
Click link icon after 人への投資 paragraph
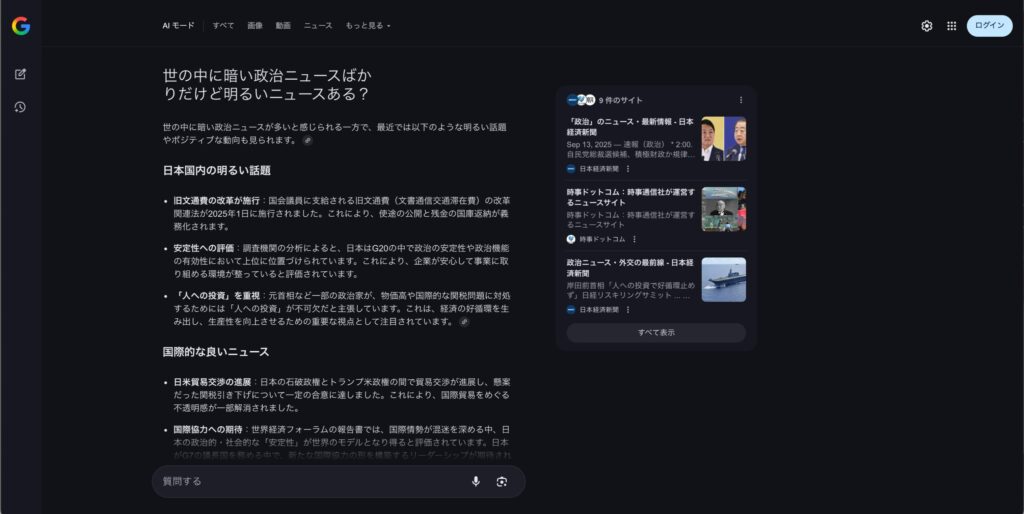[x=464, y=322]
